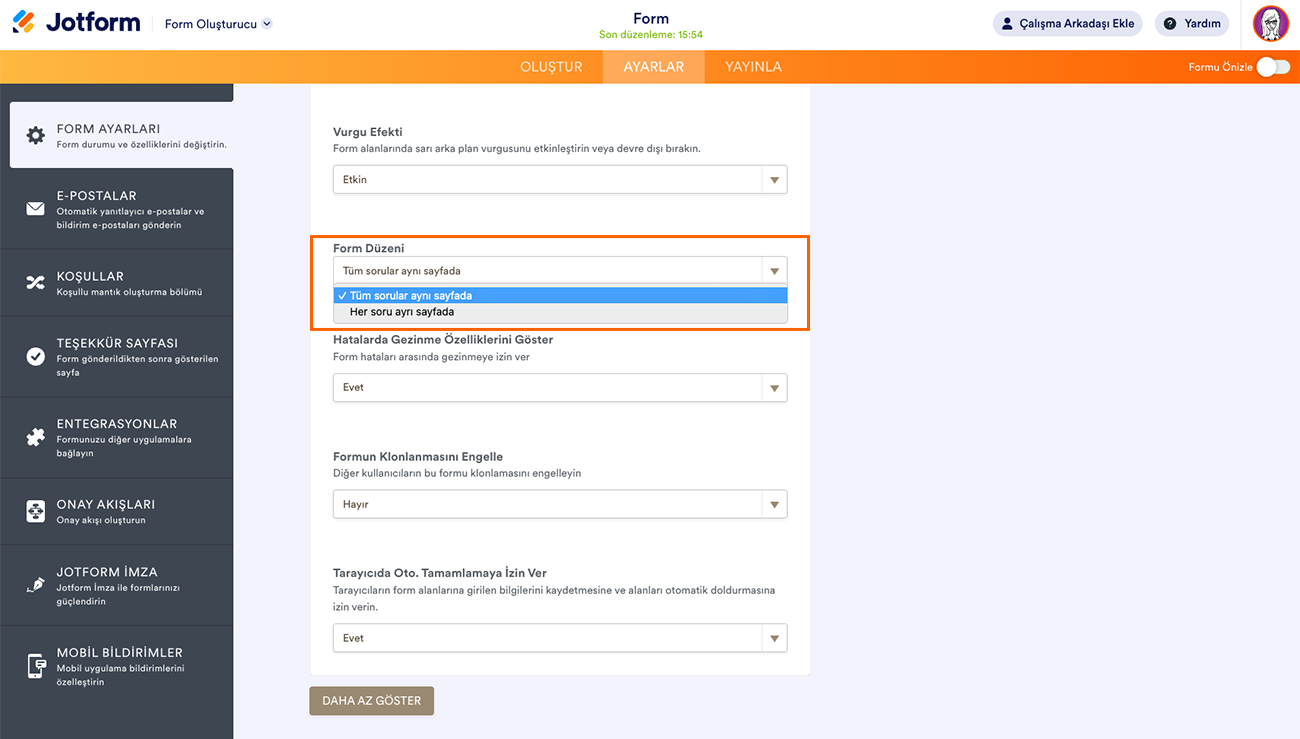
Task: Click the Entegrasyonlar puzzle piece icon
Action: [36, 437]
